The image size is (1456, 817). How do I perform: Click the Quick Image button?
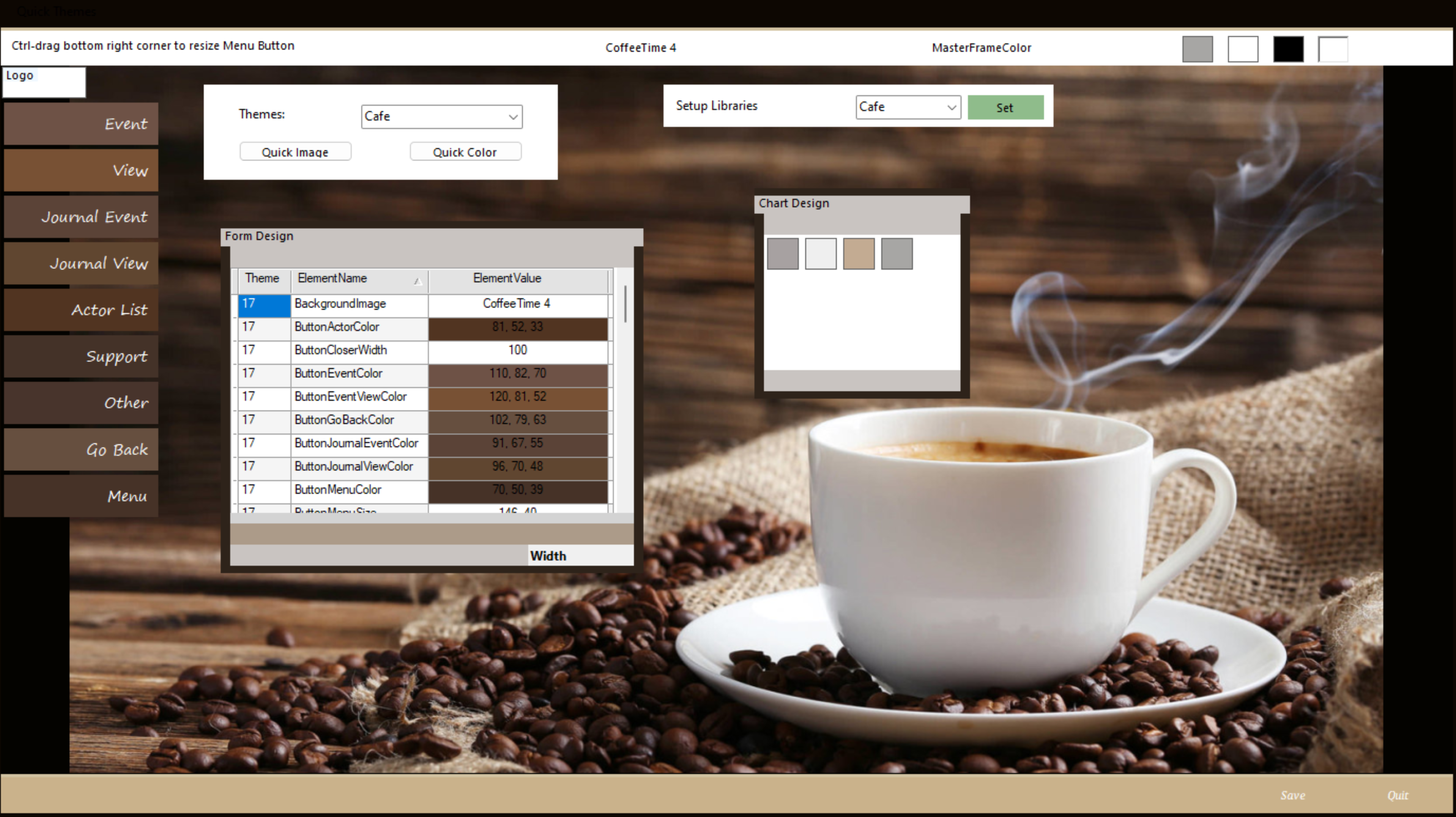[x=295, y=152]
